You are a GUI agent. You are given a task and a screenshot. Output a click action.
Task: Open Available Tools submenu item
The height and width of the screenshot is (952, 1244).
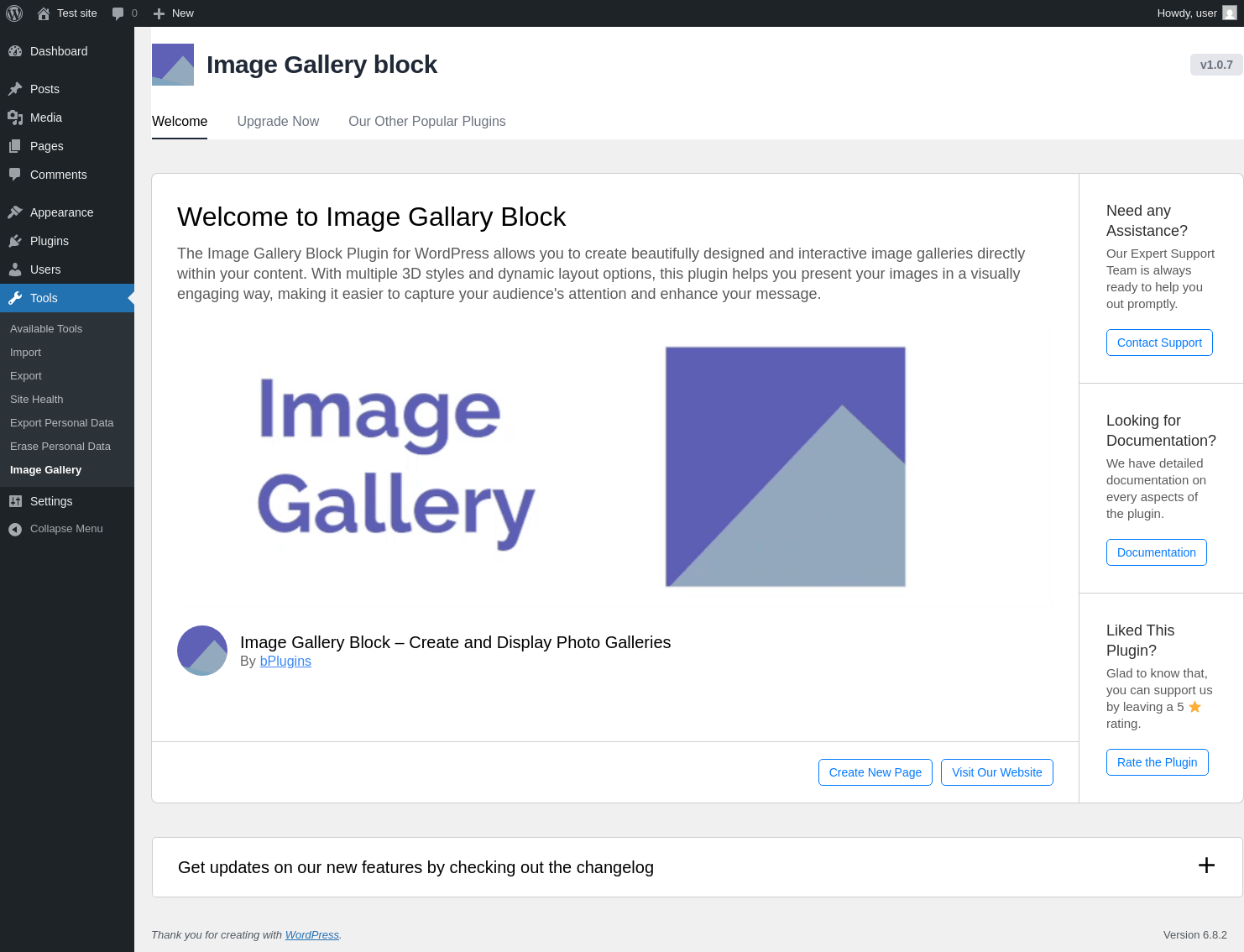tap(46, 329)
